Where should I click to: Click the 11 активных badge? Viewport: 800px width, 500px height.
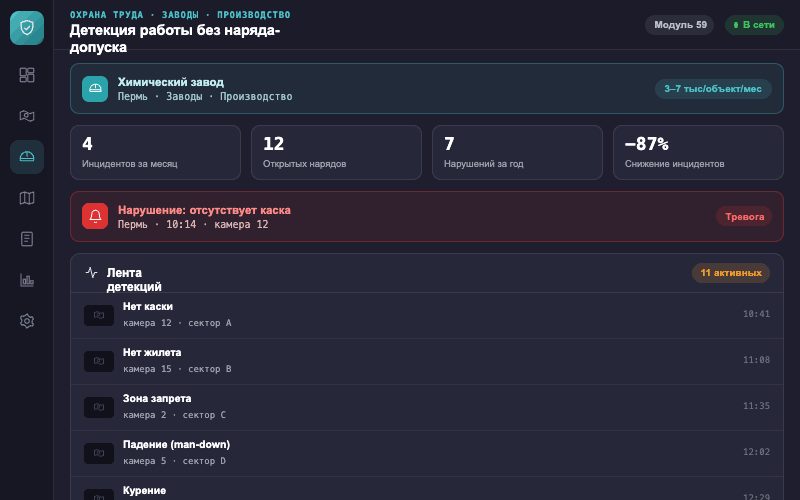coord(731,272)
